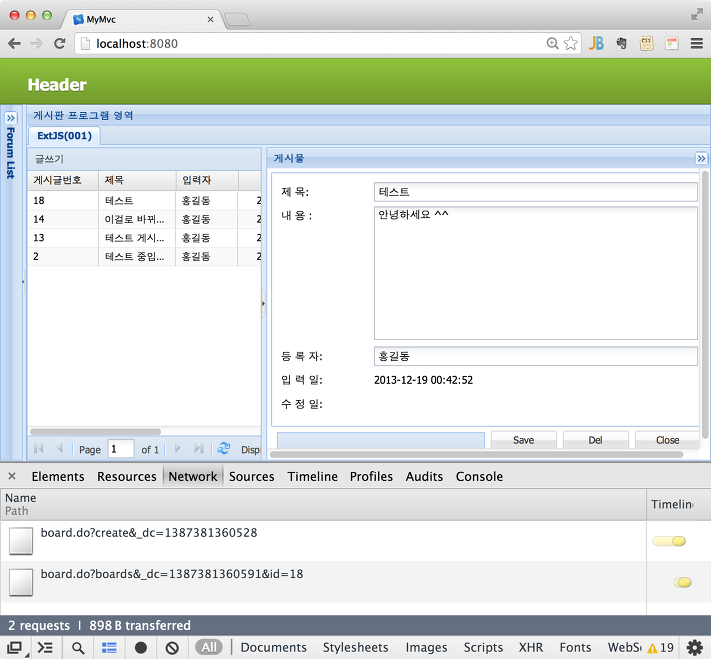Open the Audits DevTools tab

tap(424, 476)
